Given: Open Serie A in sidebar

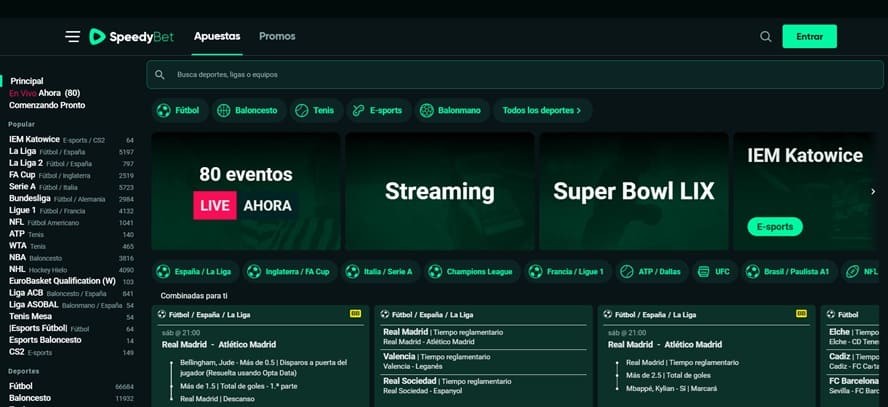Looking at the screenshot, I should click(71, 187).
